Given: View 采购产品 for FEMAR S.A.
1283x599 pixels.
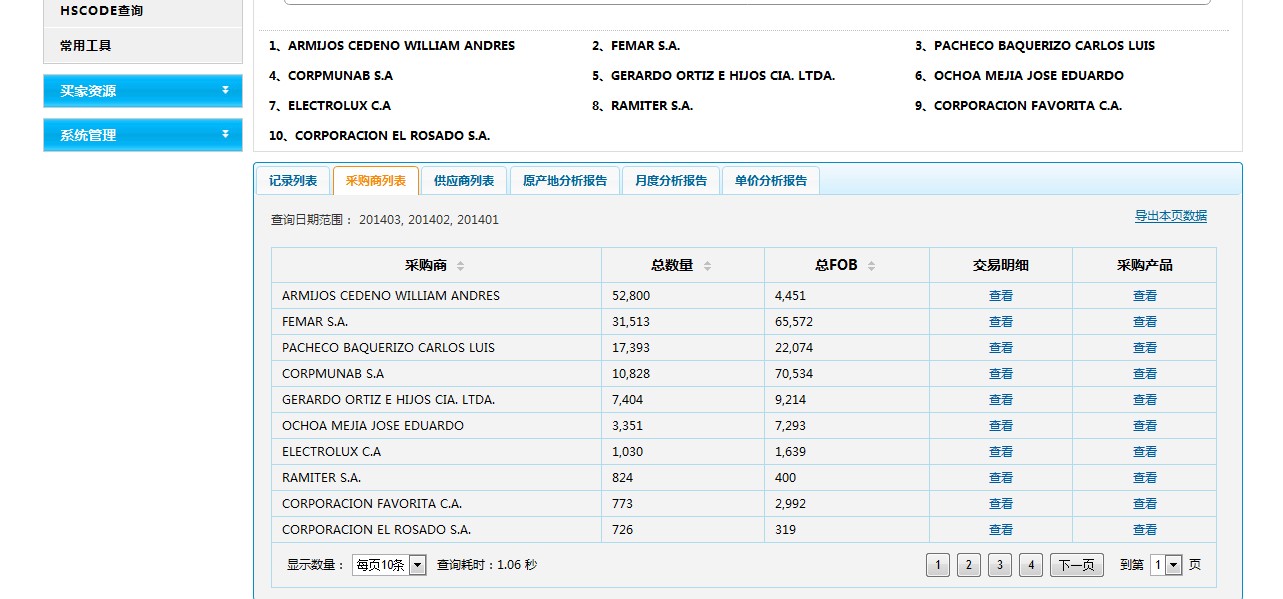Looking at the screenshot, I should [1145, 322].
